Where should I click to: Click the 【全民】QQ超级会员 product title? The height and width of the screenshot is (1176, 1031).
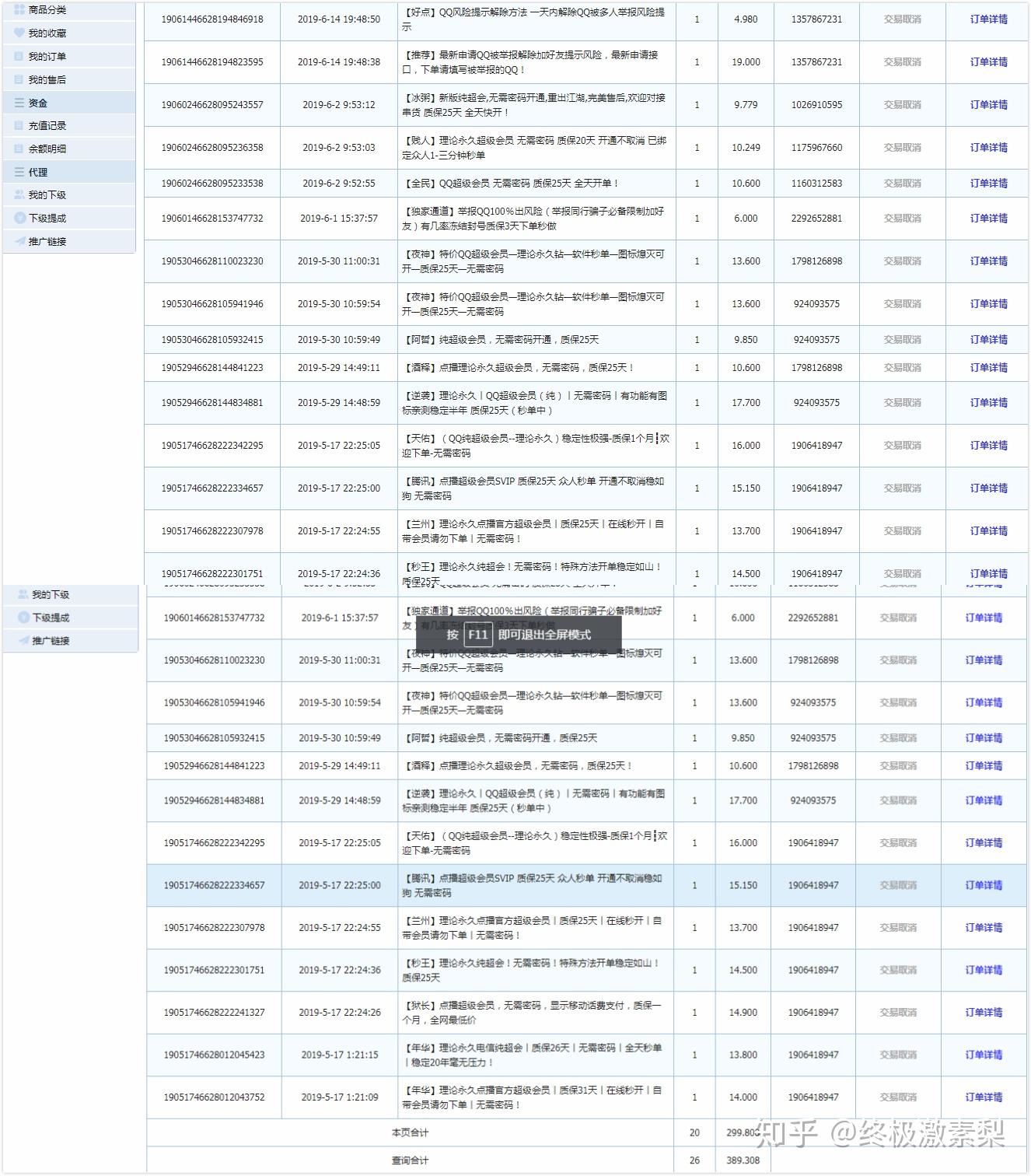[510, 184]
